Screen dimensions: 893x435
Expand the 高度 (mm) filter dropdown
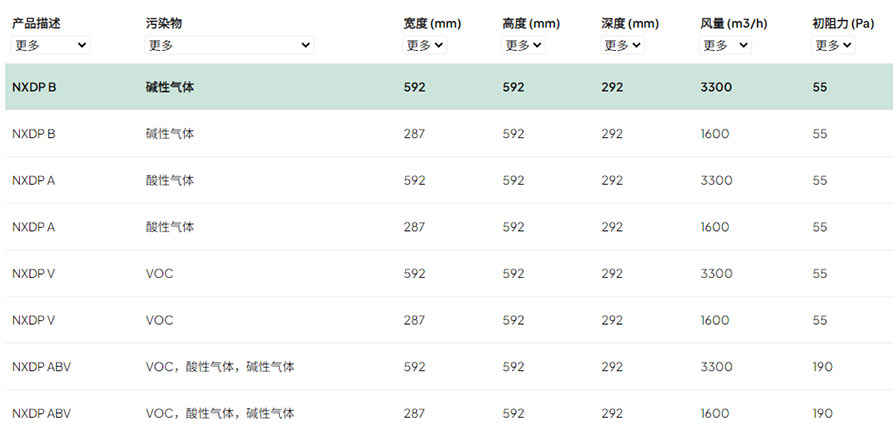pyautogui.click(x=523, y=45)
